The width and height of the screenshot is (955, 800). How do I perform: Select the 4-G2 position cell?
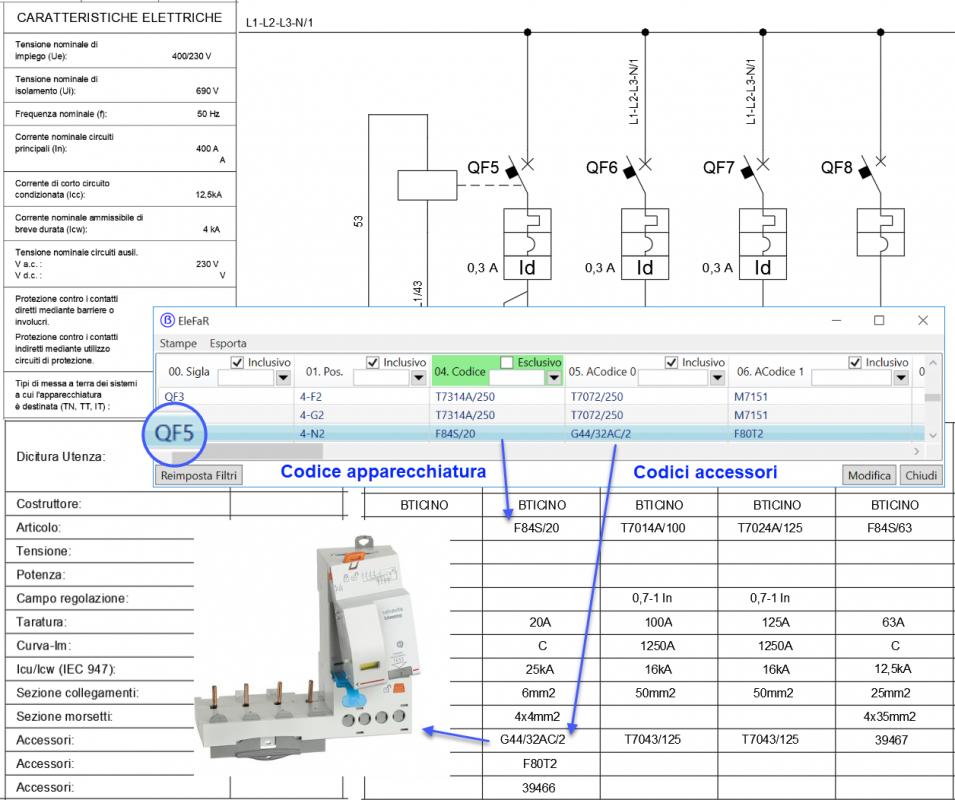coord(312,415)
